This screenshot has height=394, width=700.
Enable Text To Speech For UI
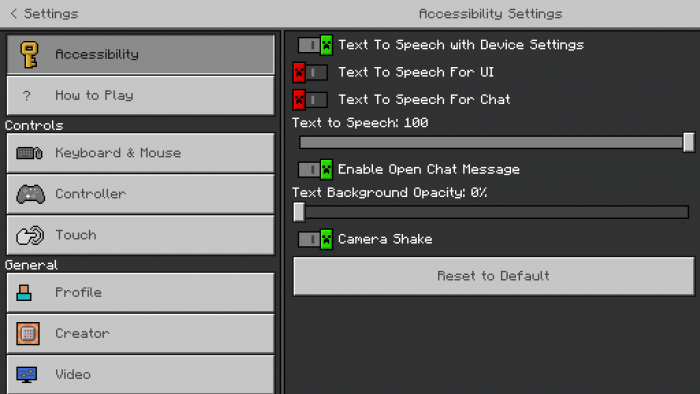[310, 72]
